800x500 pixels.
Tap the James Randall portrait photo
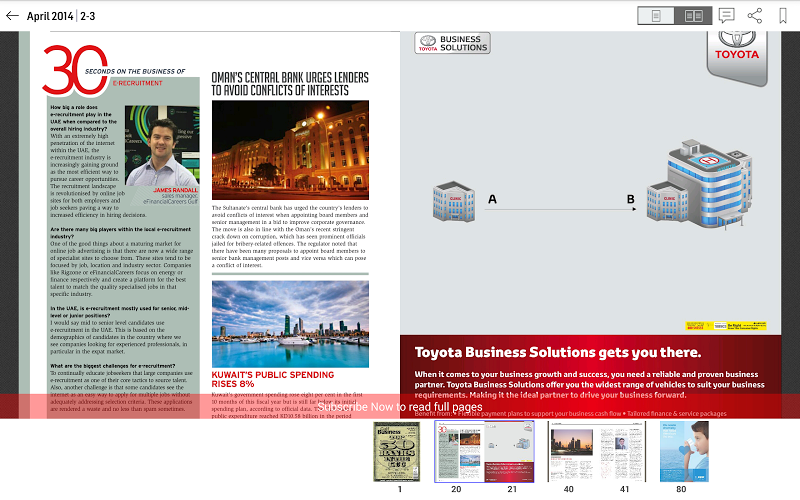[162, 145]
